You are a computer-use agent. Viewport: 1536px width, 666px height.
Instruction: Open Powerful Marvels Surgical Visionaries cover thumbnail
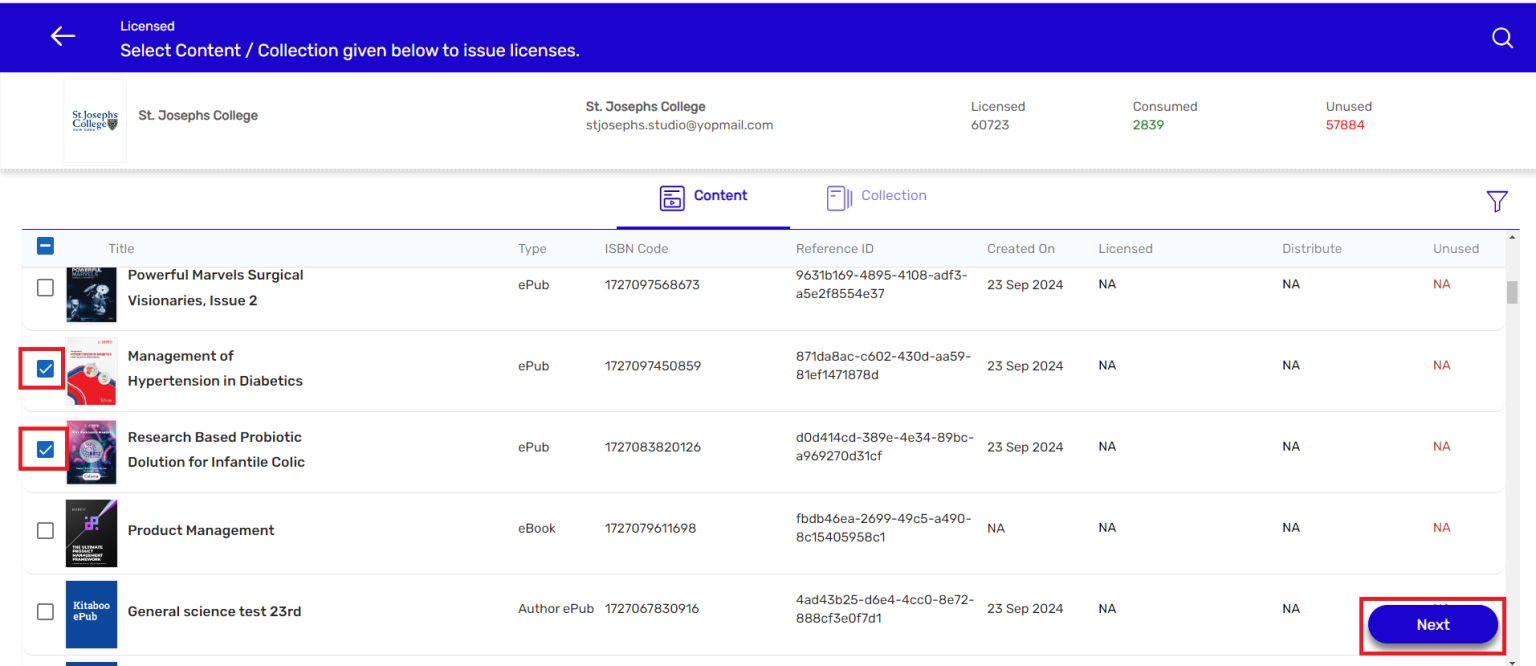91,295
